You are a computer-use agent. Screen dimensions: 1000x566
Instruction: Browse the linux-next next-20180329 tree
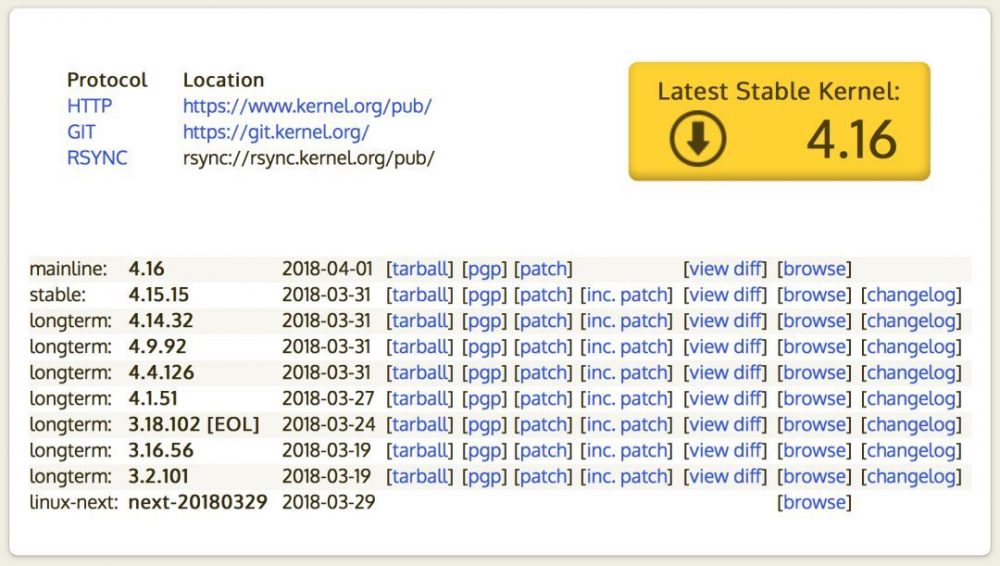[x=814, y=502]
